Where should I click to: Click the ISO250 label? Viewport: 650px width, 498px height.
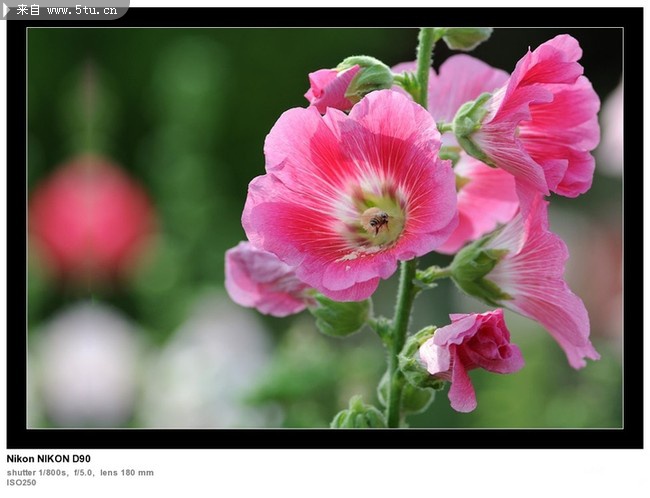[x=21, y=483]
